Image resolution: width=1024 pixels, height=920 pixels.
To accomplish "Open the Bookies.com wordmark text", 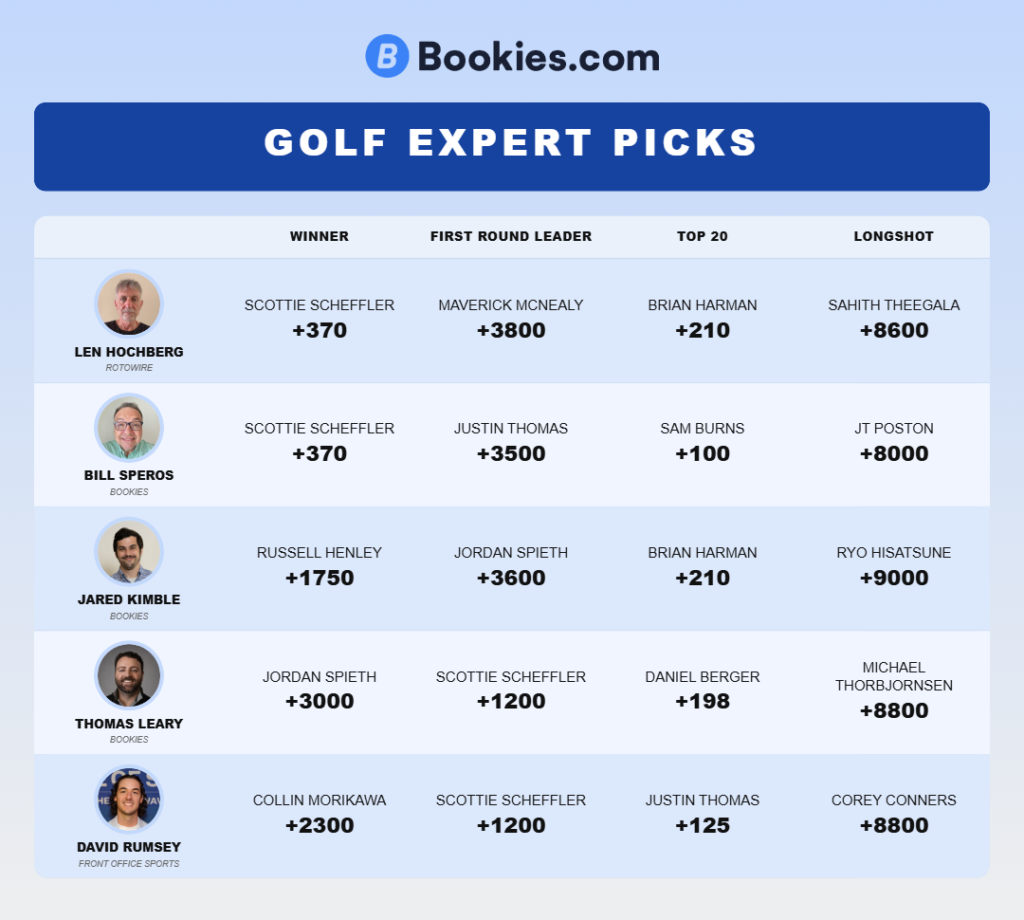I will pos(538,57).
